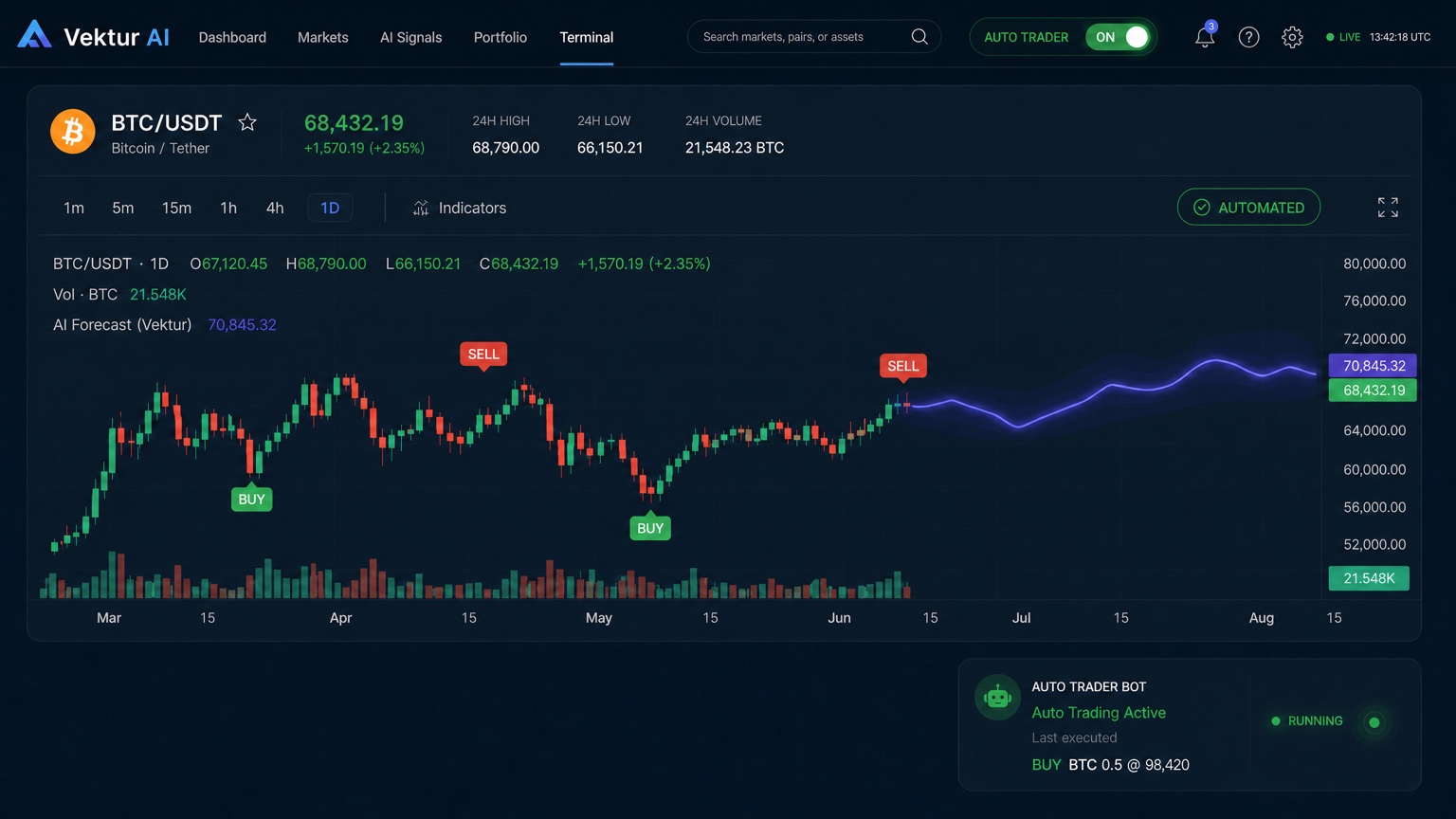Click the current price tag 68,432.19 on axis

(1373, 391)
